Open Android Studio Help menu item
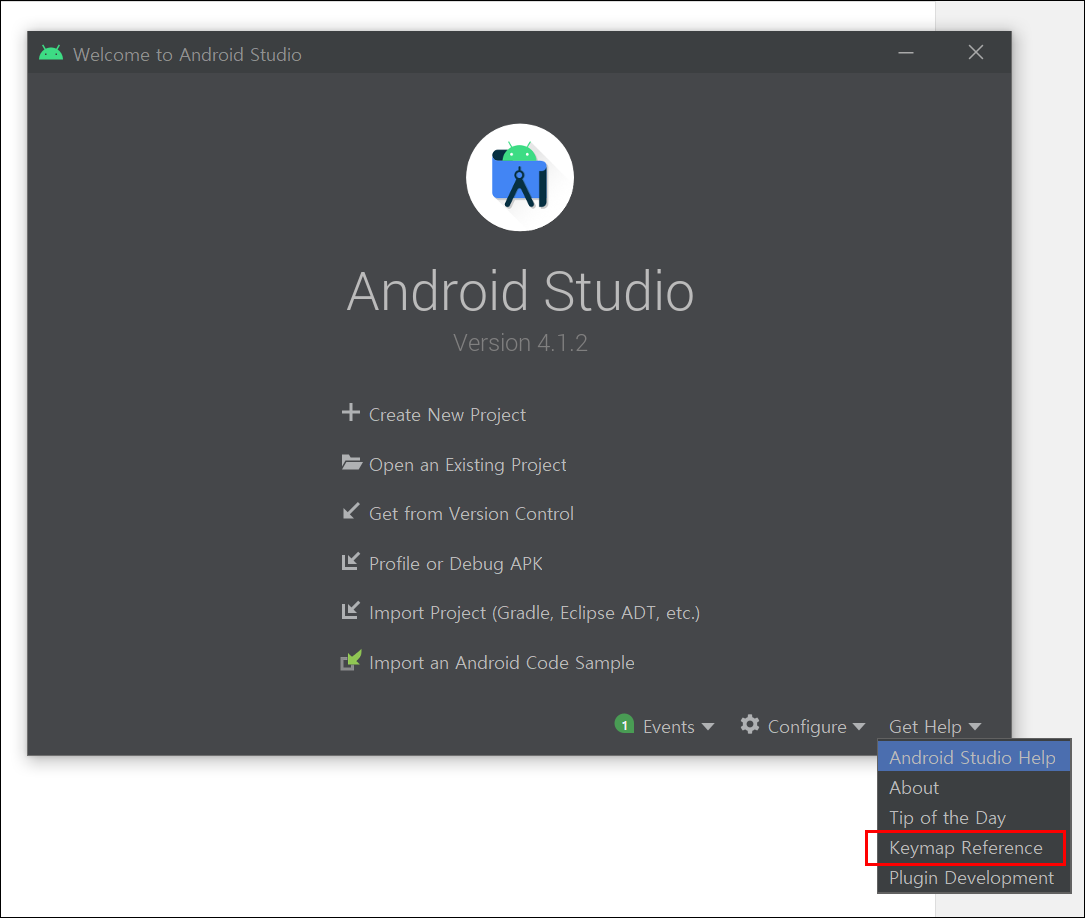Viewport: 1085px width, 918px height. click(x=974, y=758)
